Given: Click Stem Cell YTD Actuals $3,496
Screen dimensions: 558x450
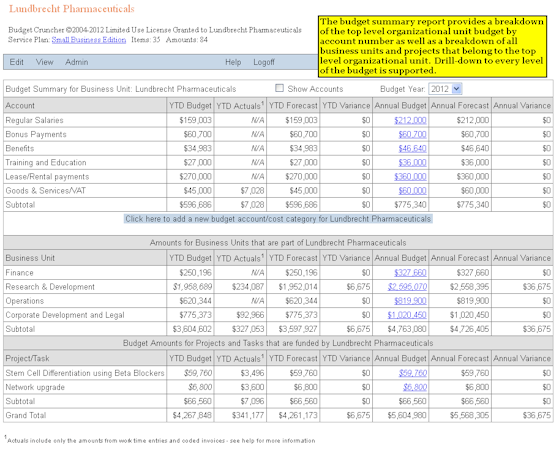Looking at the screenshot, I should [252, 373].
